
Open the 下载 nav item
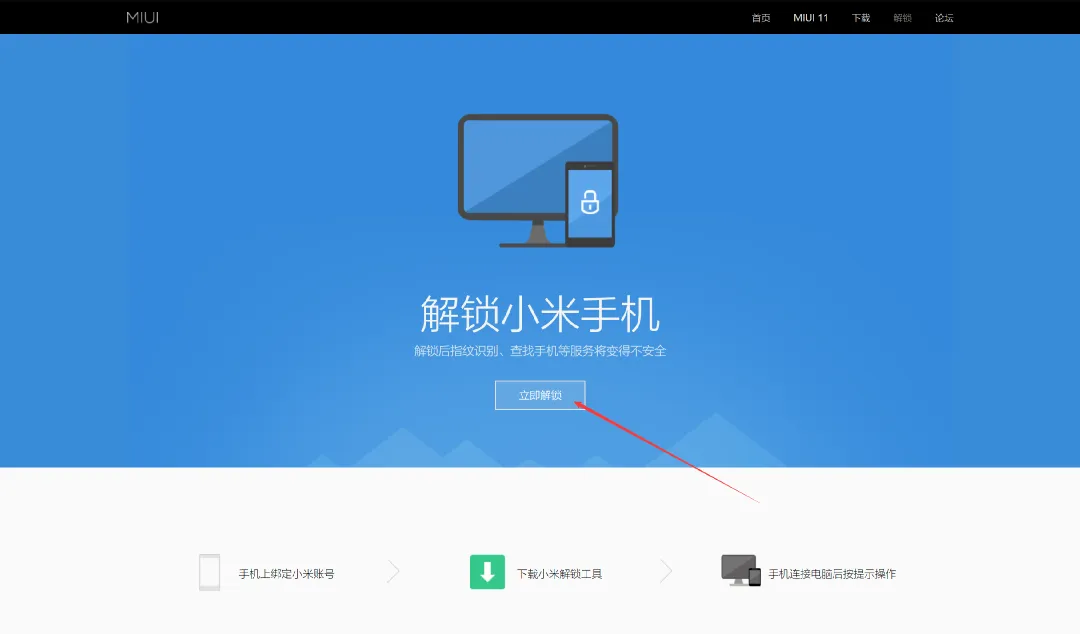(x=861, y=18)
